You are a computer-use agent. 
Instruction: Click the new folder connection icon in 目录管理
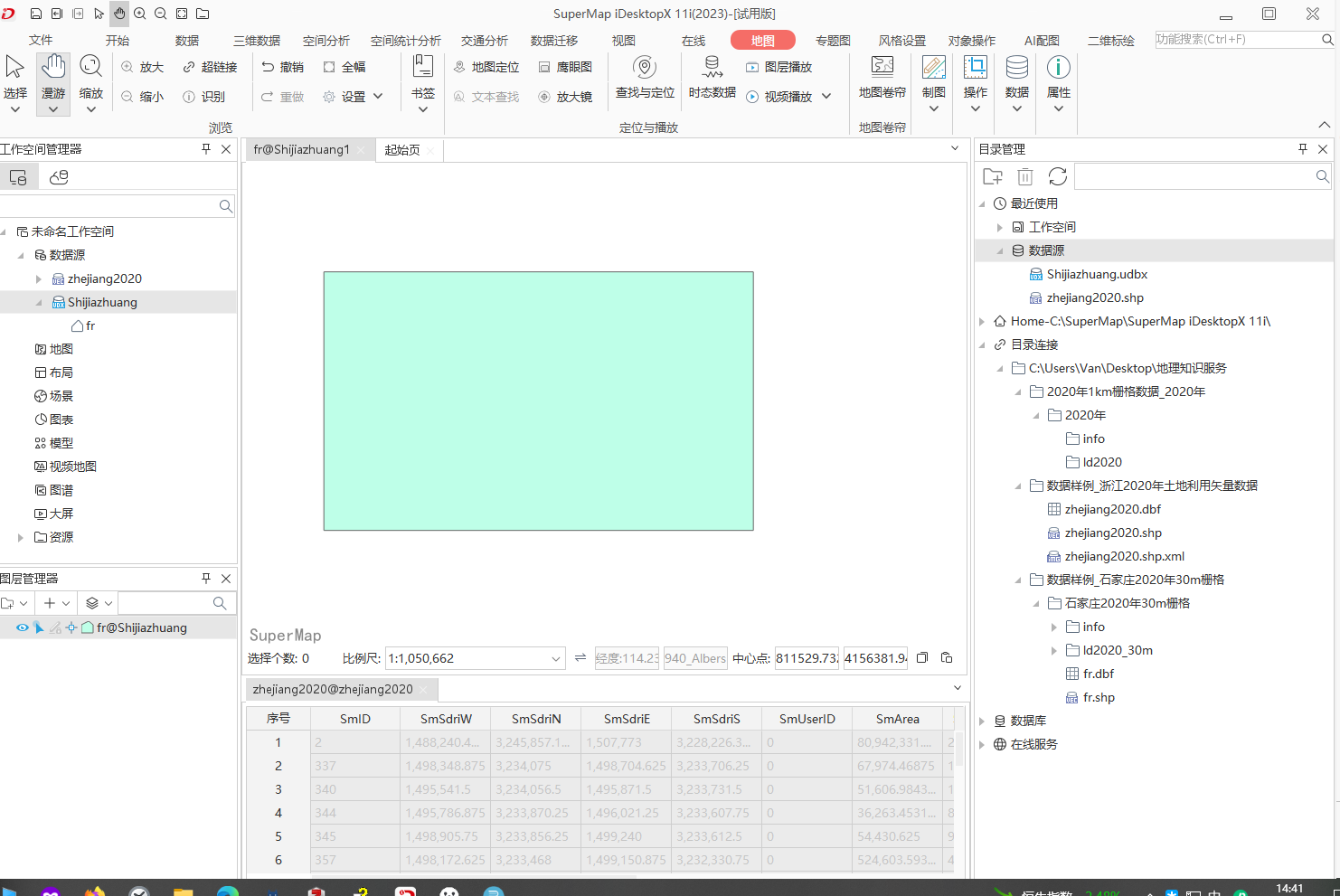click(x=993, y=177)
